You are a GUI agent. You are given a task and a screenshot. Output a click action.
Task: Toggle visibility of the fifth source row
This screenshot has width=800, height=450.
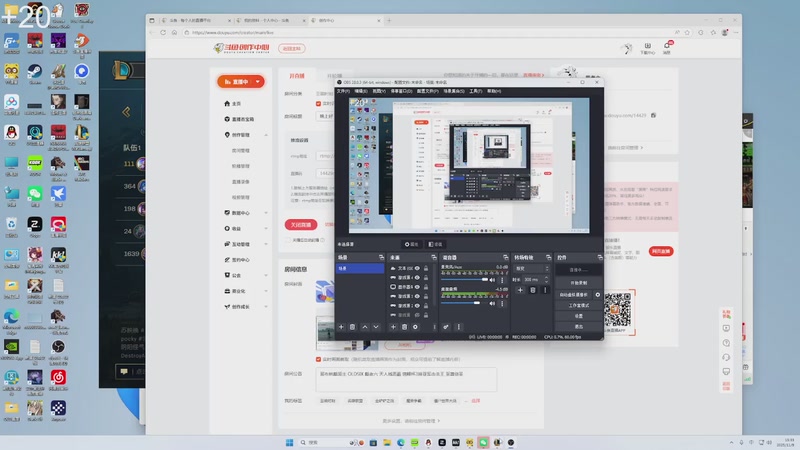click(x=417, y=305)
